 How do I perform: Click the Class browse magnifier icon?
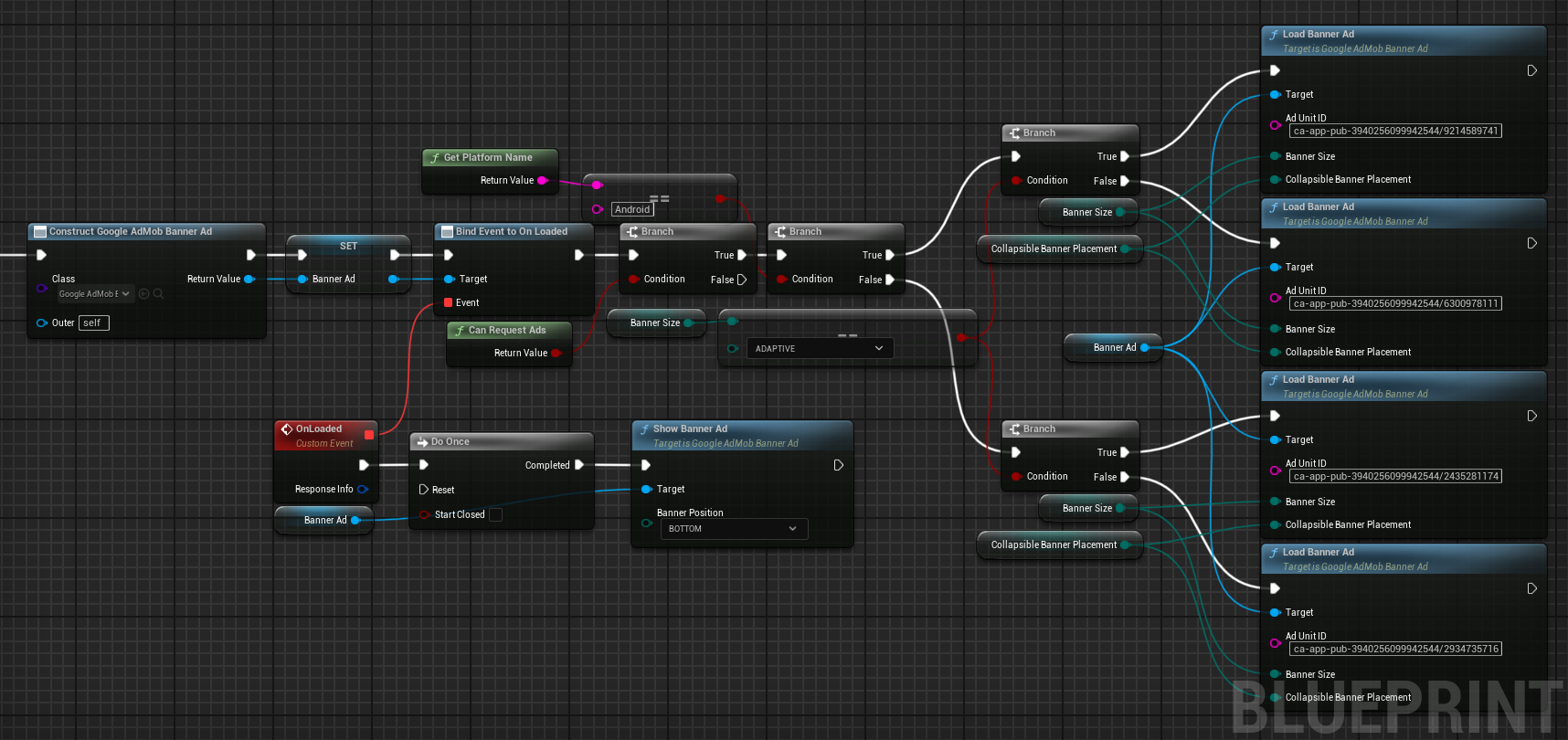coord(158,294)
